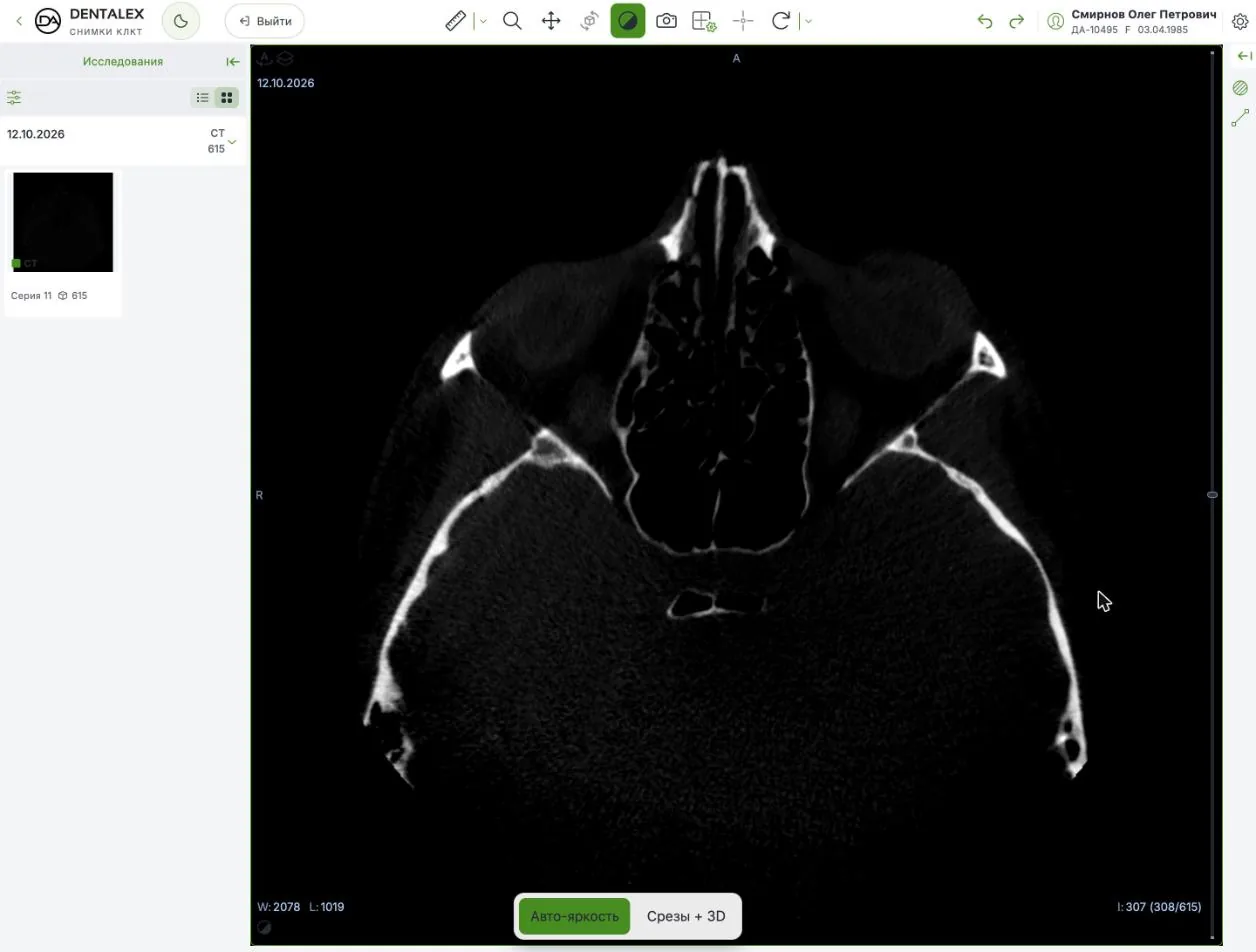Go back with the left chevron arrow
The height and width of the screenshot is (952, 1256).
(x=18, y=21)
